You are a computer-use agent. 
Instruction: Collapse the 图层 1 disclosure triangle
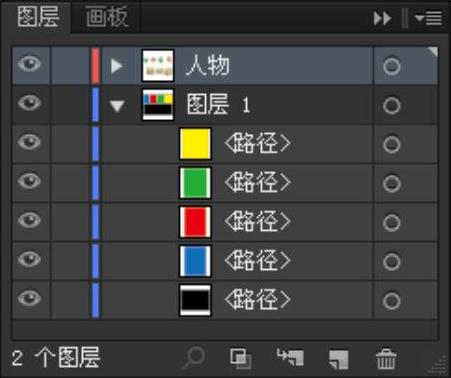tap(117, 106)
